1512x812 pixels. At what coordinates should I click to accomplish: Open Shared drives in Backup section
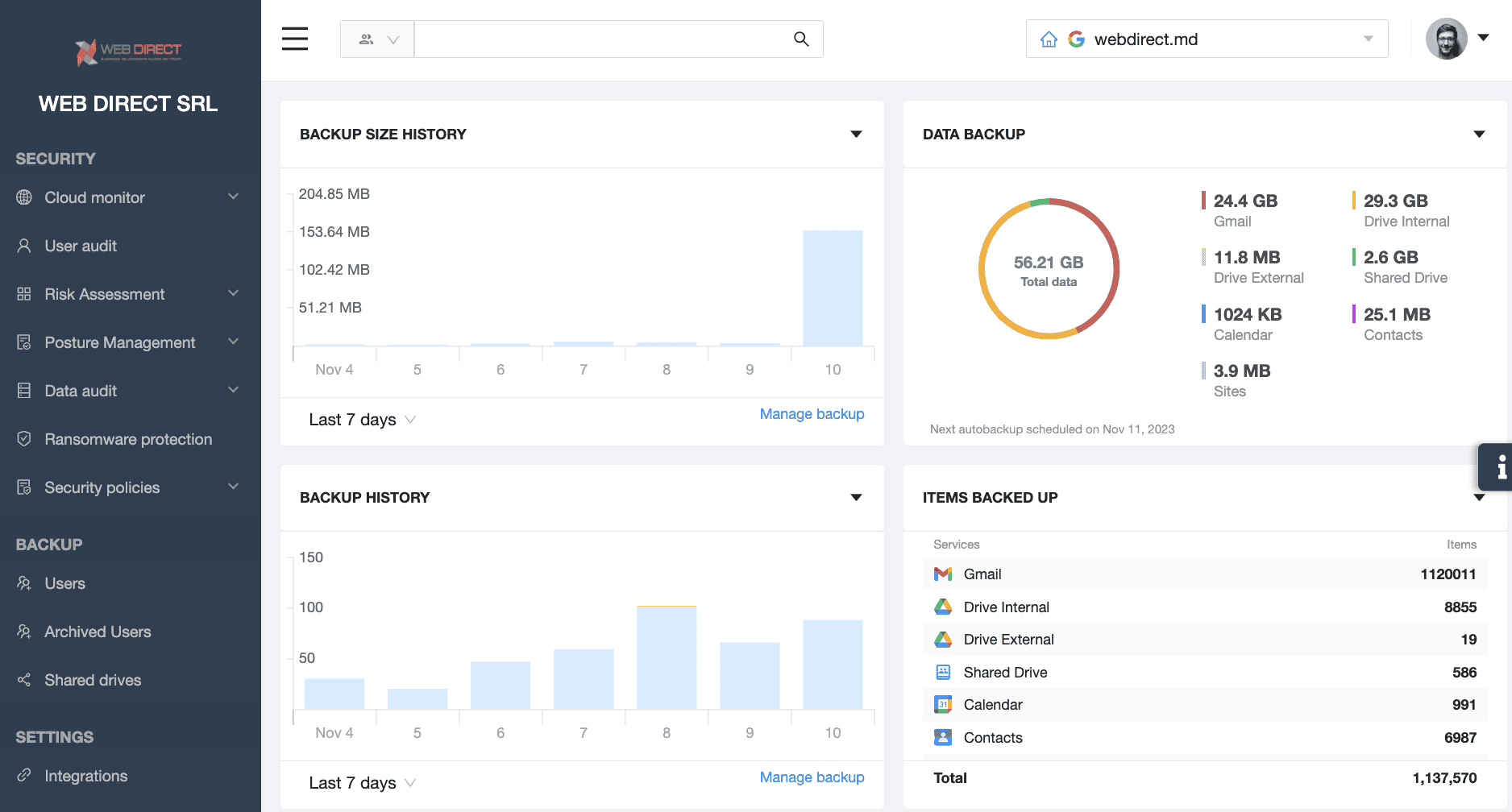93,680
